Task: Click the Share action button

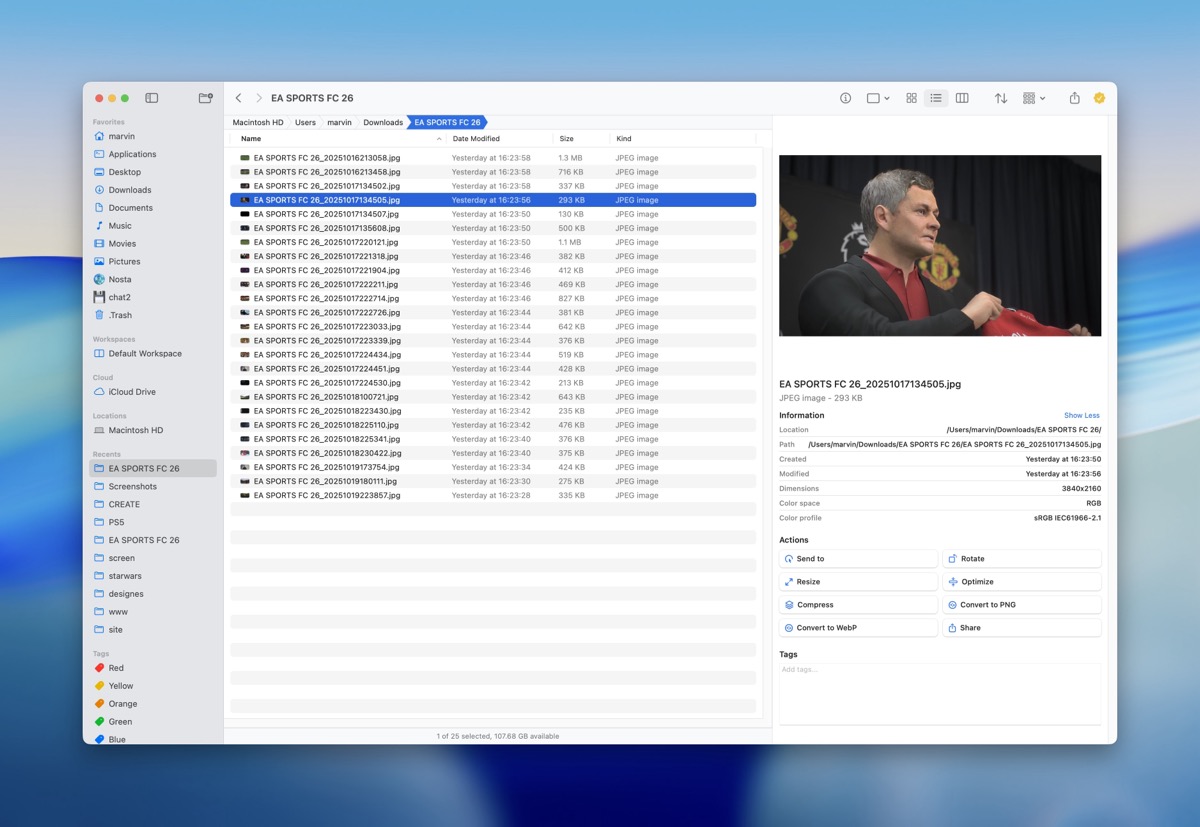Action: [1022, 628]
